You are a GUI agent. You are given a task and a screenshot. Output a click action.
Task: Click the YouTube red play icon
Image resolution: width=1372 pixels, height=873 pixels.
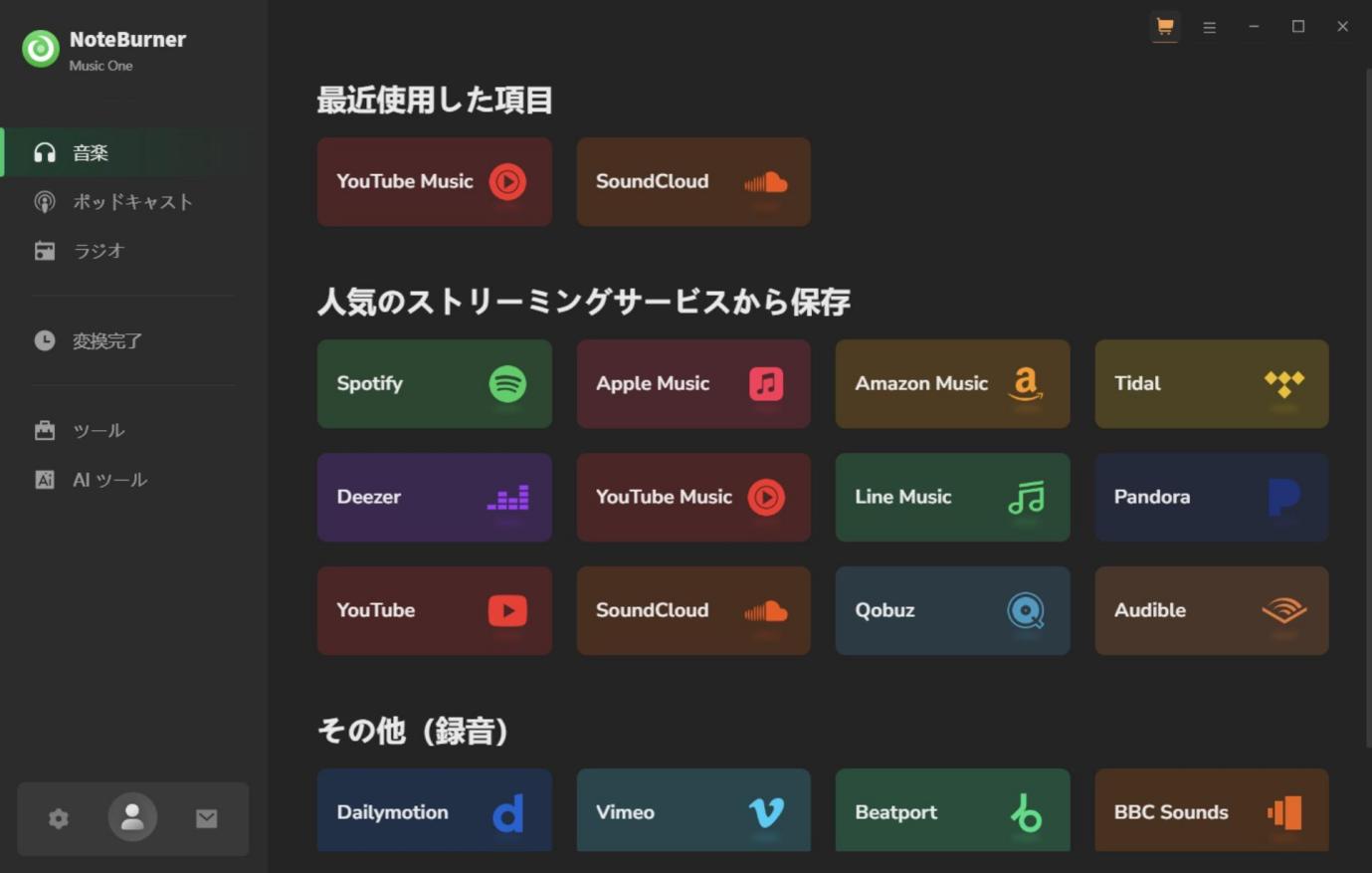[x=507, y=610]
